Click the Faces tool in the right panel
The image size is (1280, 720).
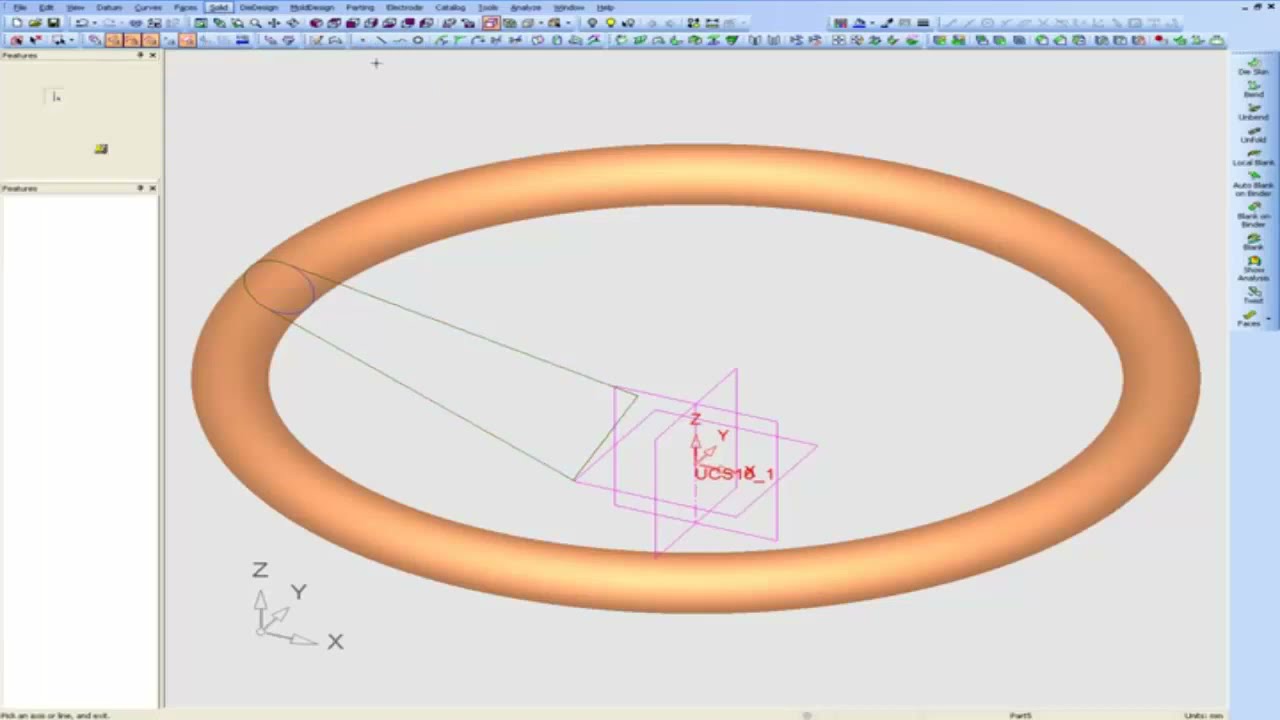[1249, 319]
